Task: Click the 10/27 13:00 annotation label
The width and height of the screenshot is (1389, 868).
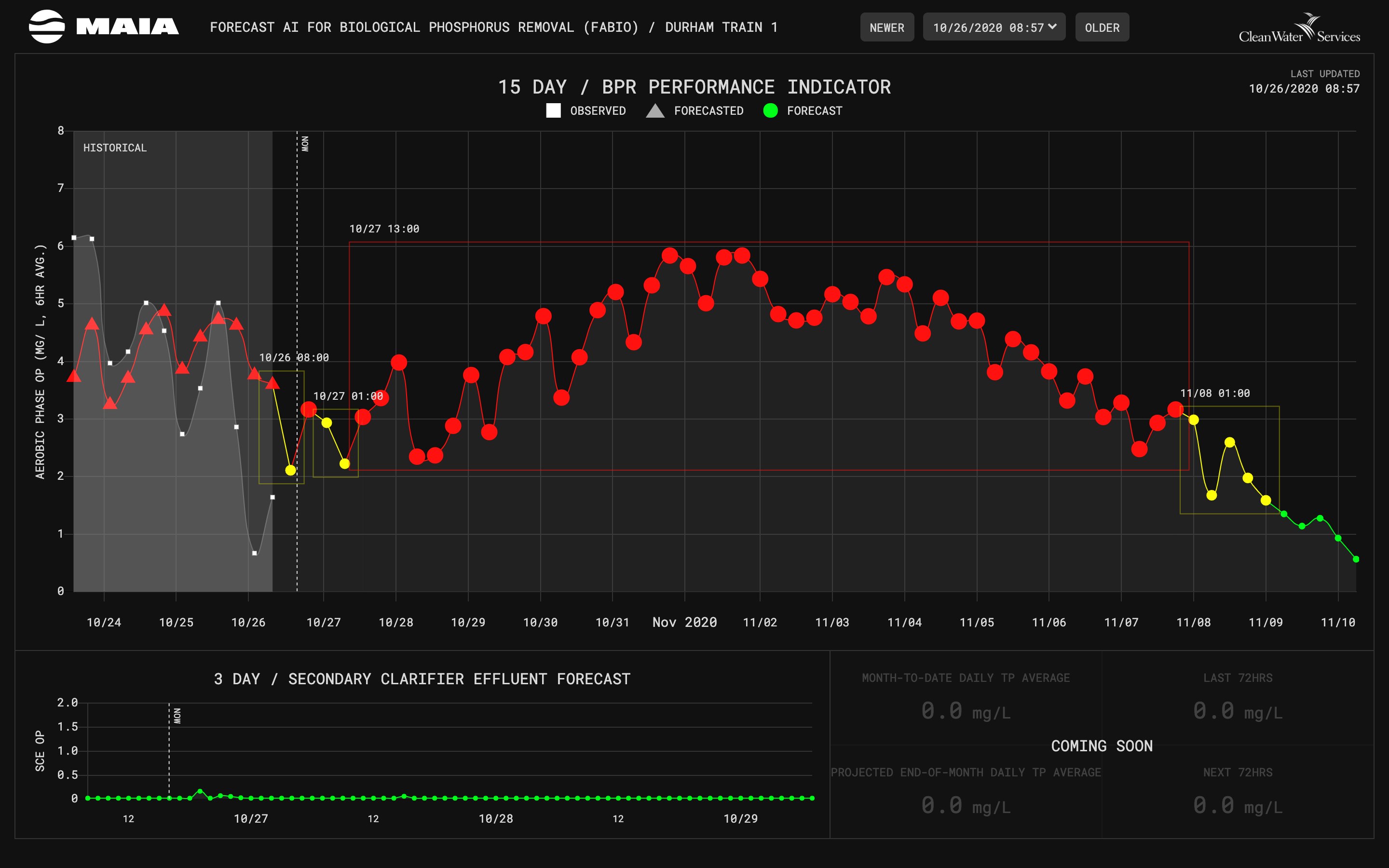Action: click(384, 229)
